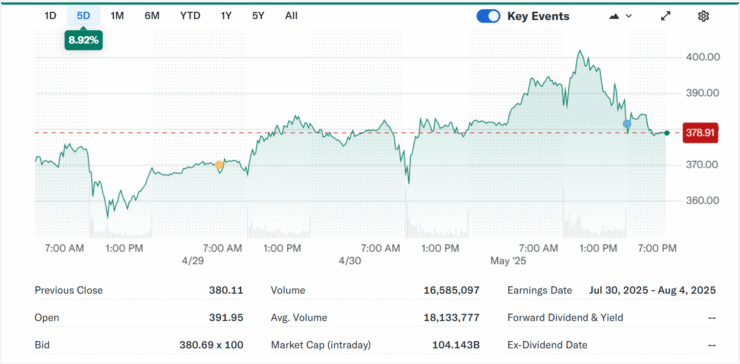
Task: Click the 4/30 date label
Action: pyautogui.click(x=349, y=261)
